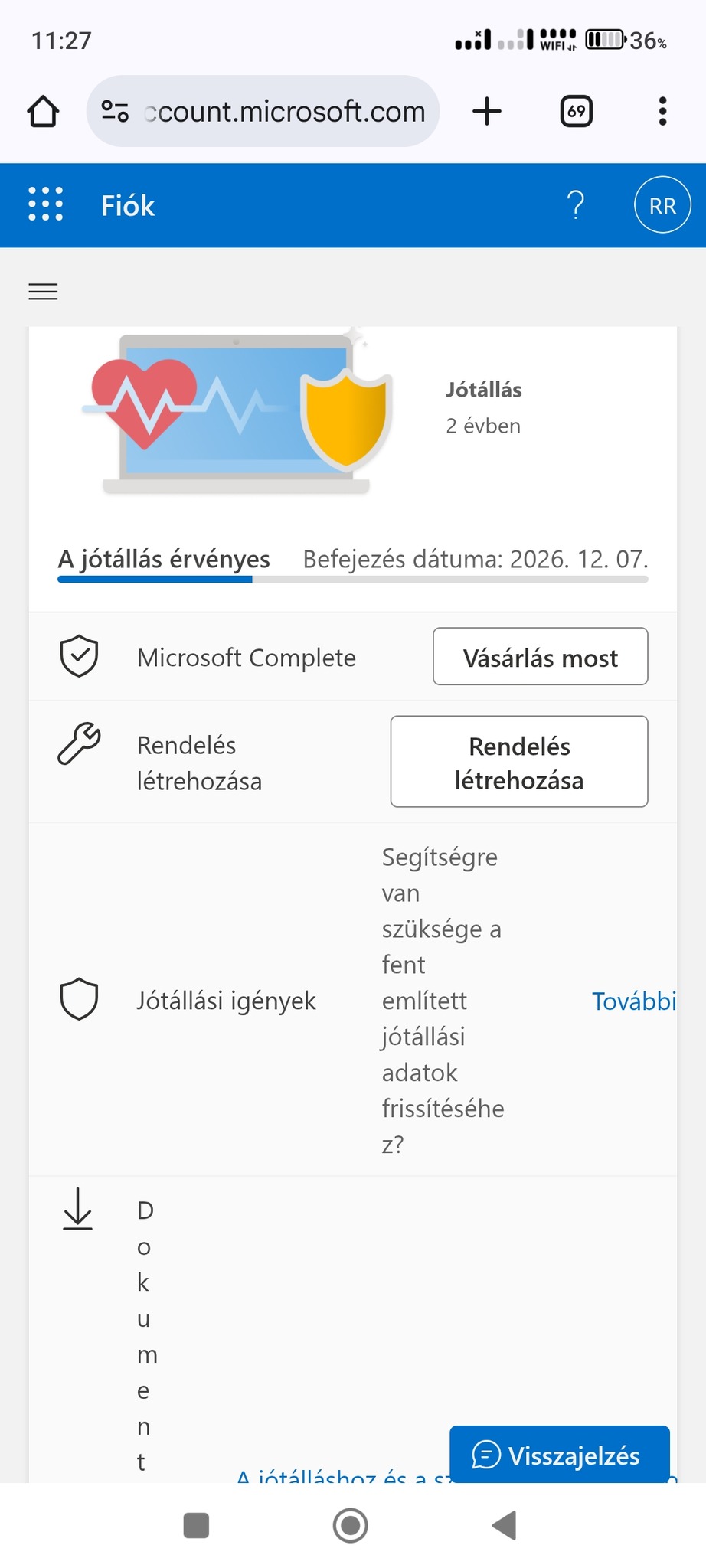Viewport: 706px width, 1568px height.
Task: Expand the hamburger navigation menu
Action: (x=43, y=292)
